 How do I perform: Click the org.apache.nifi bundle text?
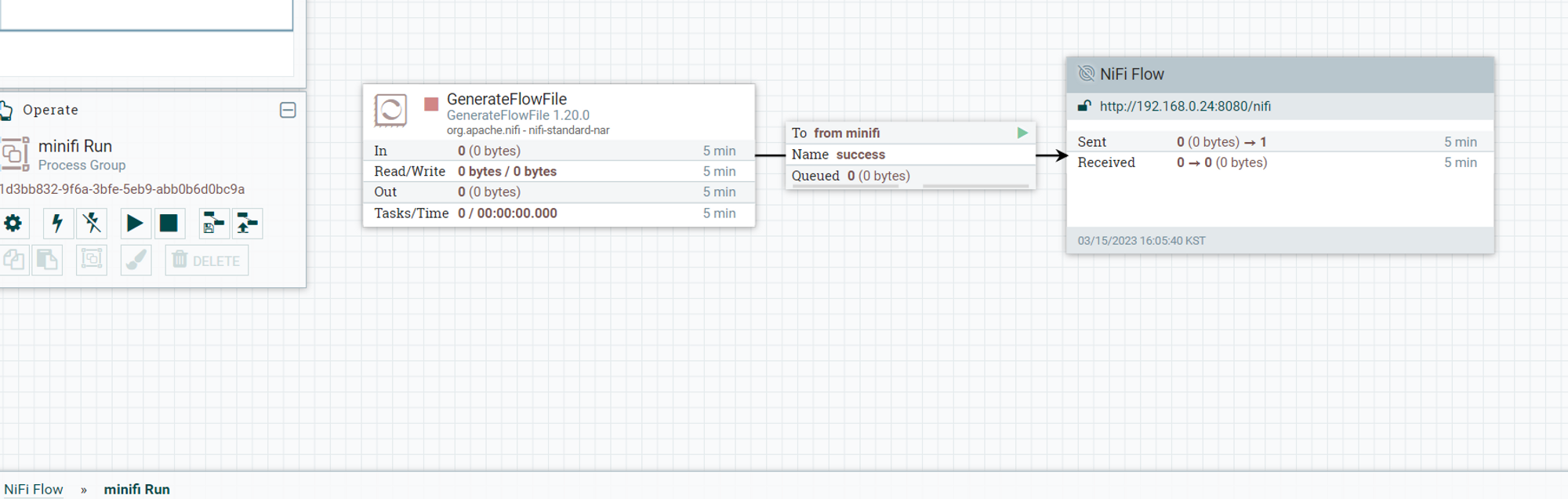528,130
